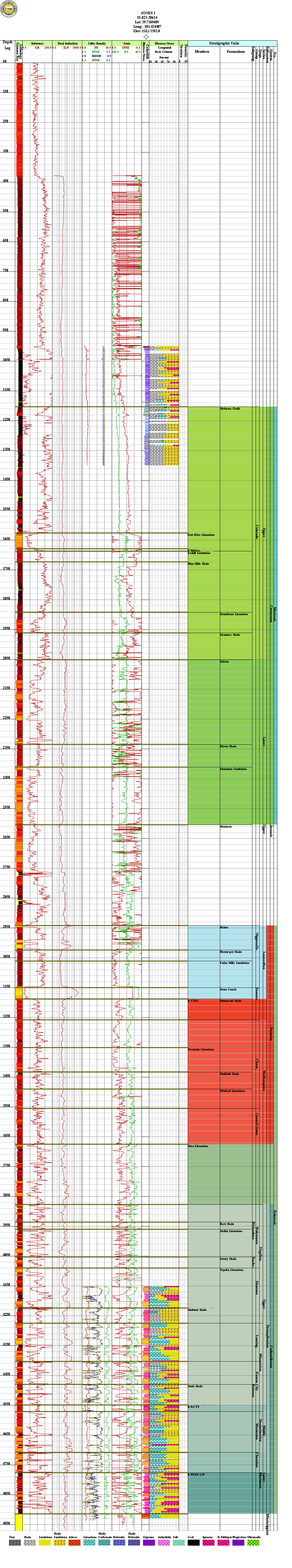
Task: Click the B STNC member label
Action: [193, 1001]
